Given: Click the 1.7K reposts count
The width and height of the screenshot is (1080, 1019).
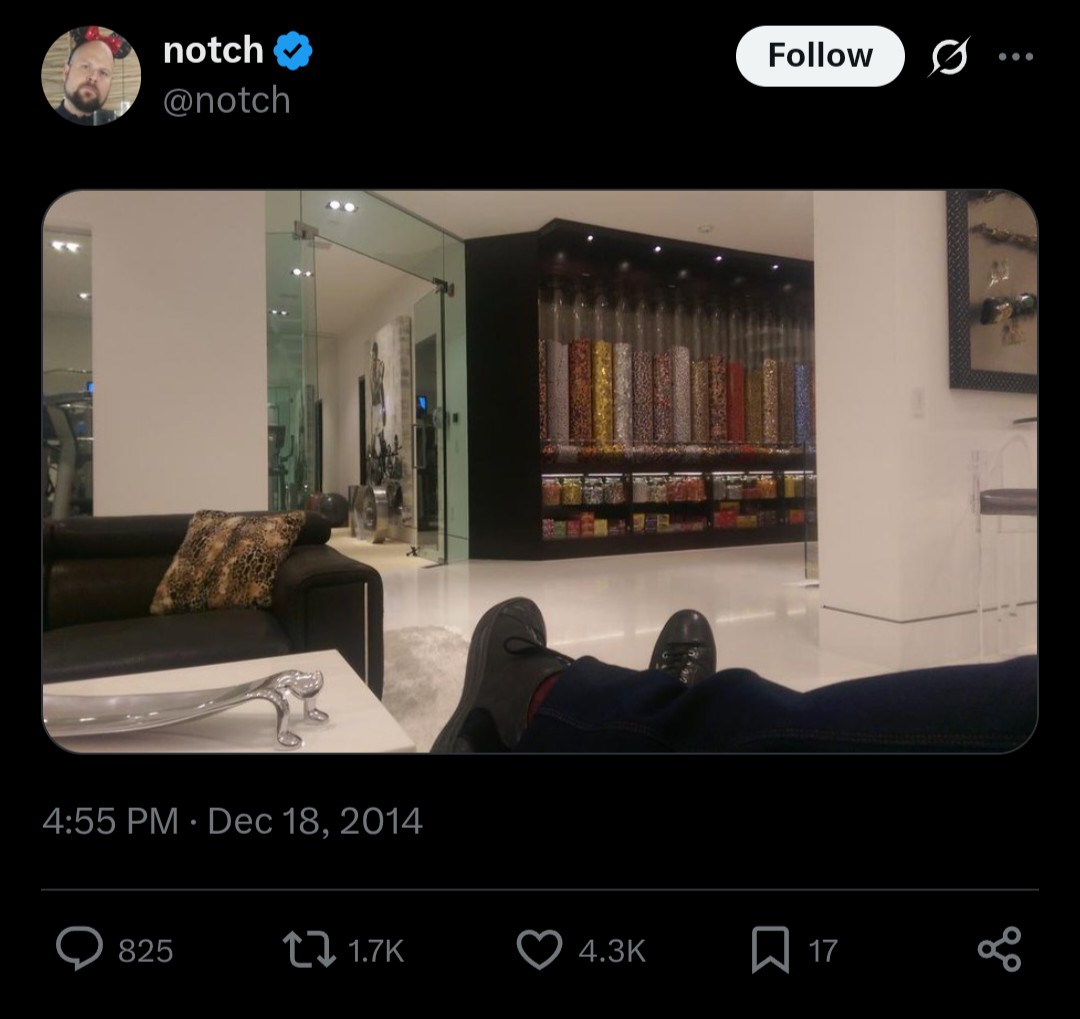Looking at the screenshot, I should pos(375,951).
